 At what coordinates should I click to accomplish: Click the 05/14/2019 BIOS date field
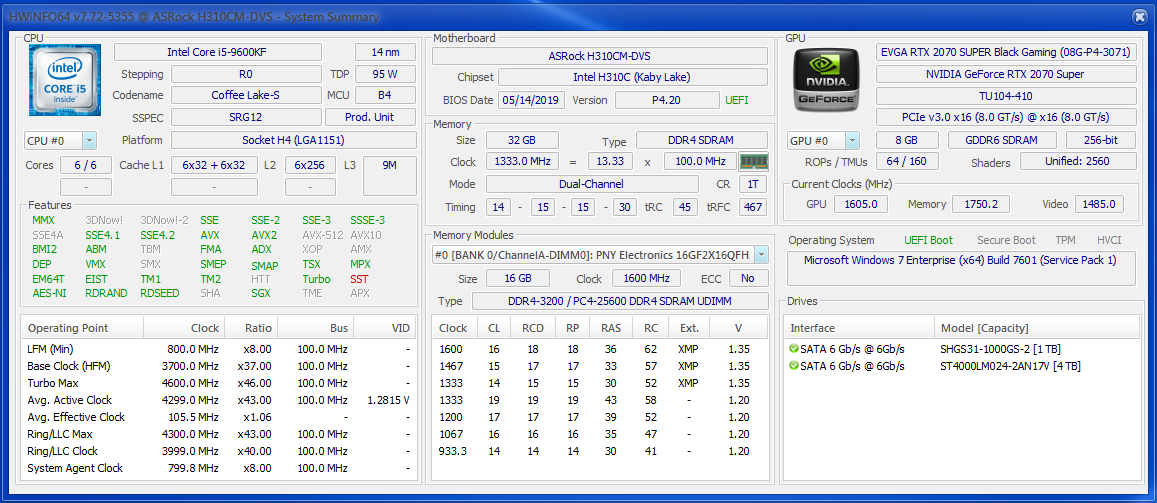[532, 100]
